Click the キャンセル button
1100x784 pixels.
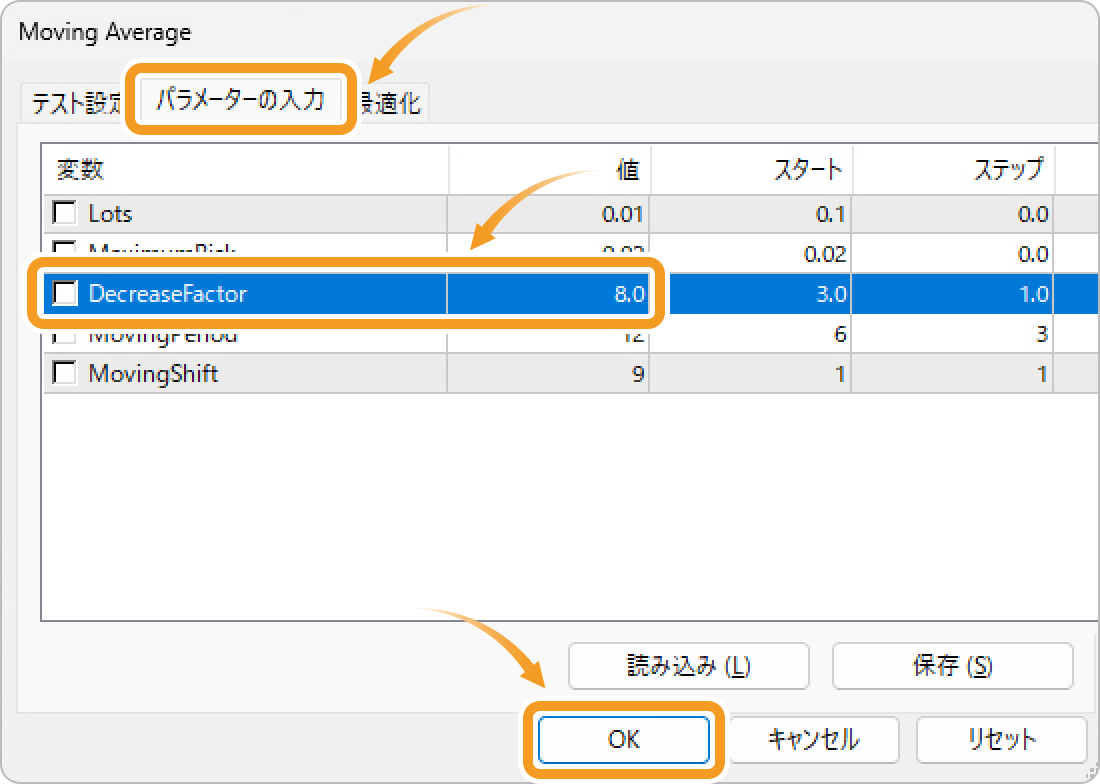pos(814,739)
